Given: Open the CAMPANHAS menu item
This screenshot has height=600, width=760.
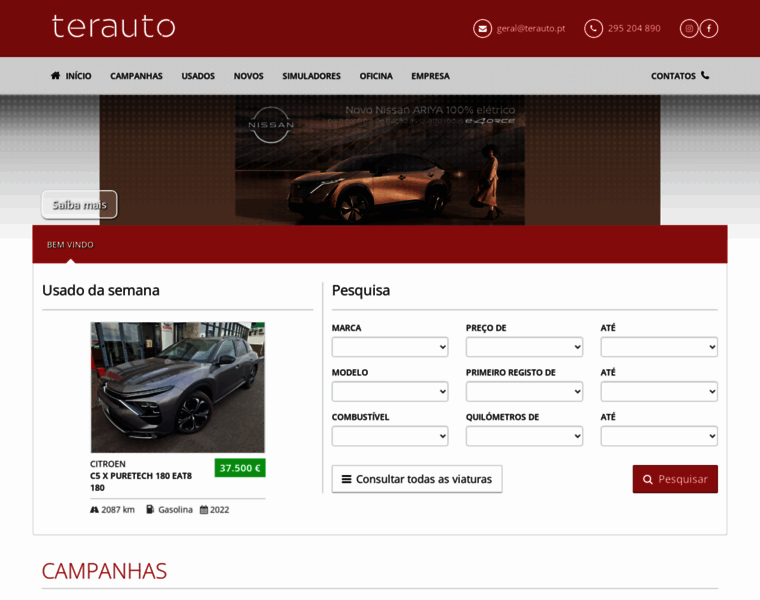Looking at the screenshot, I should click(136, 76).
